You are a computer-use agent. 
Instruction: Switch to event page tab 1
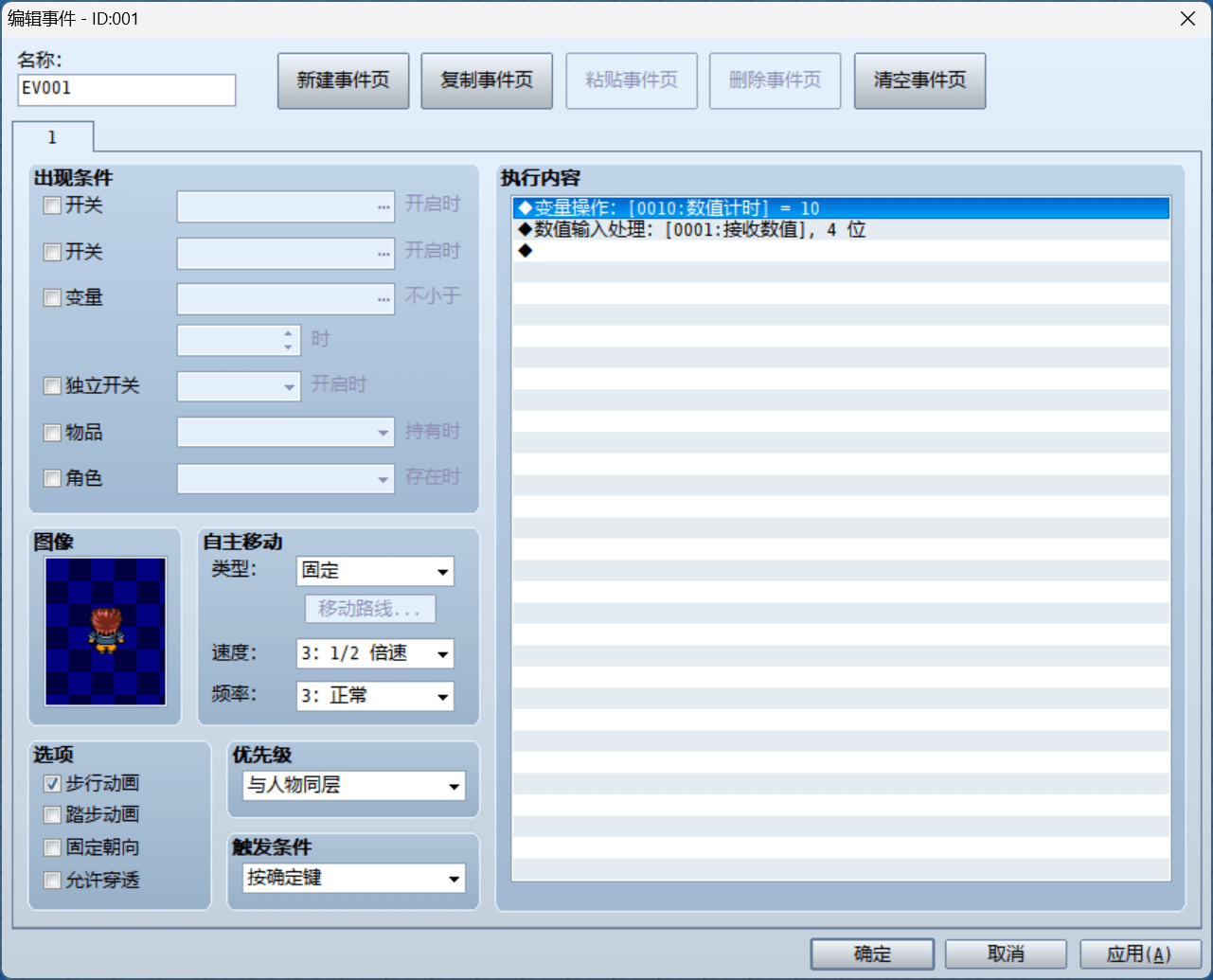[53, 137]
